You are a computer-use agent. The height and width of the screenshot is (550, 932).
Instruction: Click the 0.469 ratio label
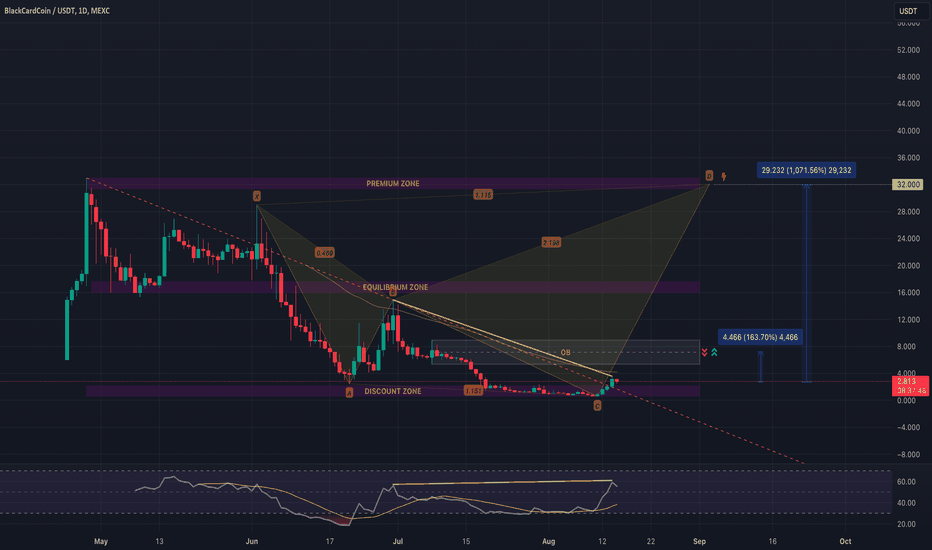325,253
